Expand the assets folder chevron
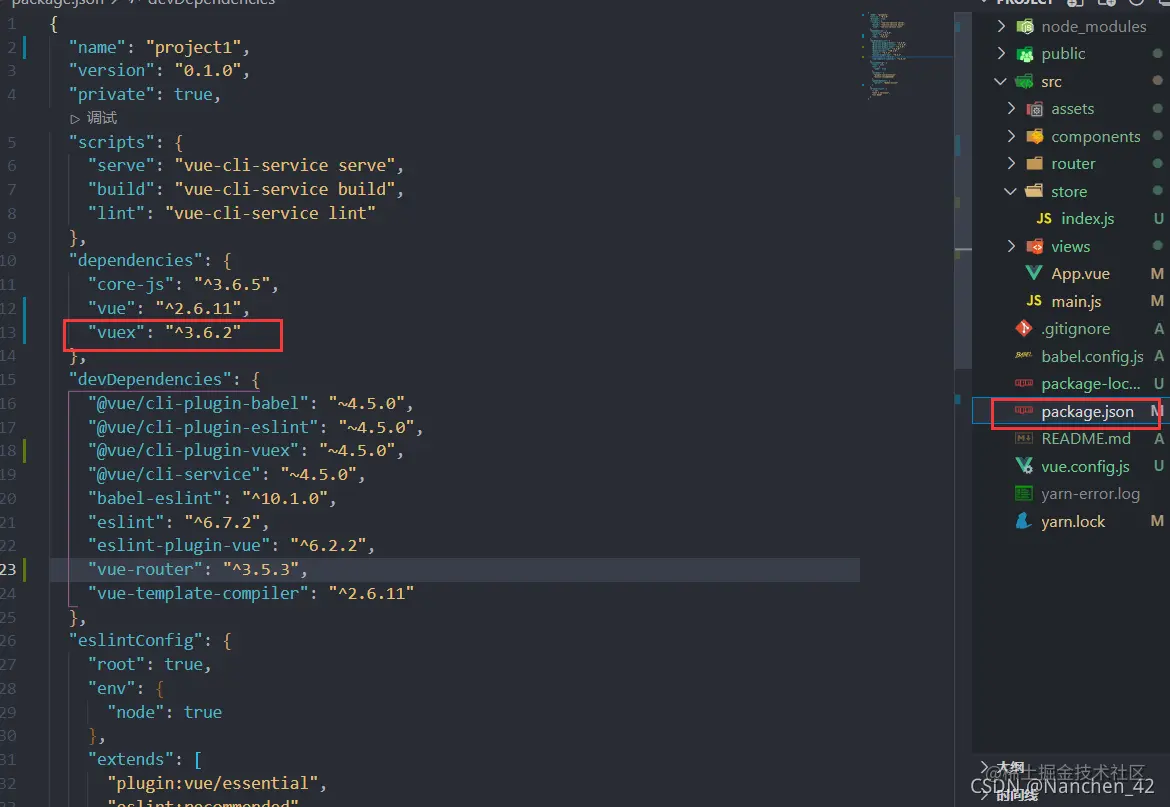The height and width of the screenshot is (807, 1170). click(1011, 109)
